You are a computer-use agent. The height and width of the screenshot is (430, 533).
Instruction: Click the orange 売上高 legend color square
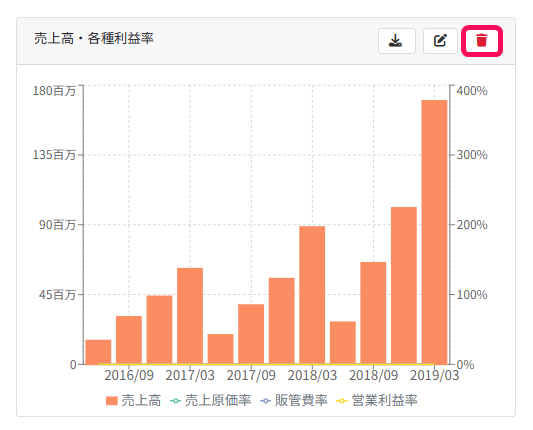tap(112, 401)
